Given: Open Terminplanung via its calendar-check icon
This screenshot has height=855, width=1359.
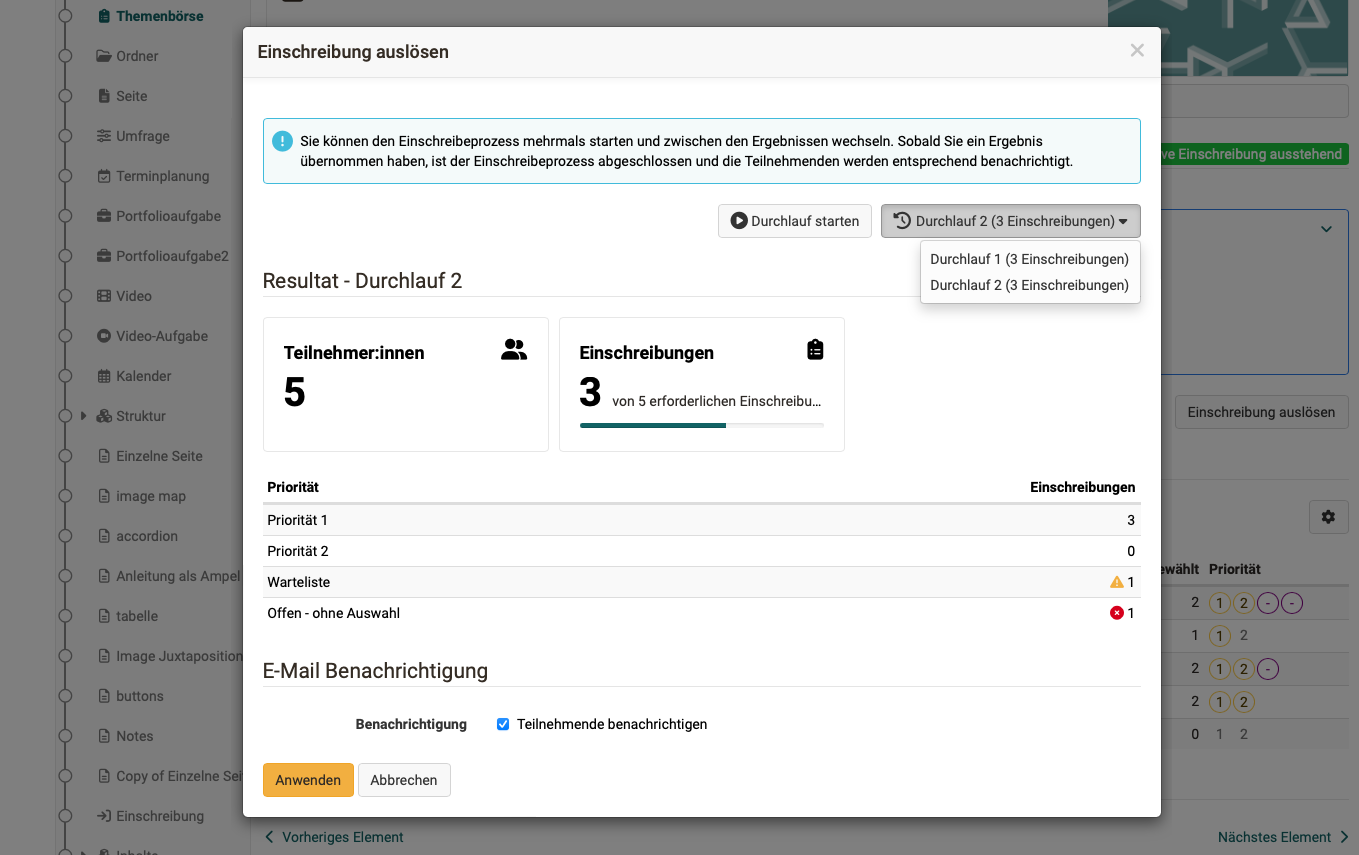Looking at the screenshot, I should tap(102, 176).
